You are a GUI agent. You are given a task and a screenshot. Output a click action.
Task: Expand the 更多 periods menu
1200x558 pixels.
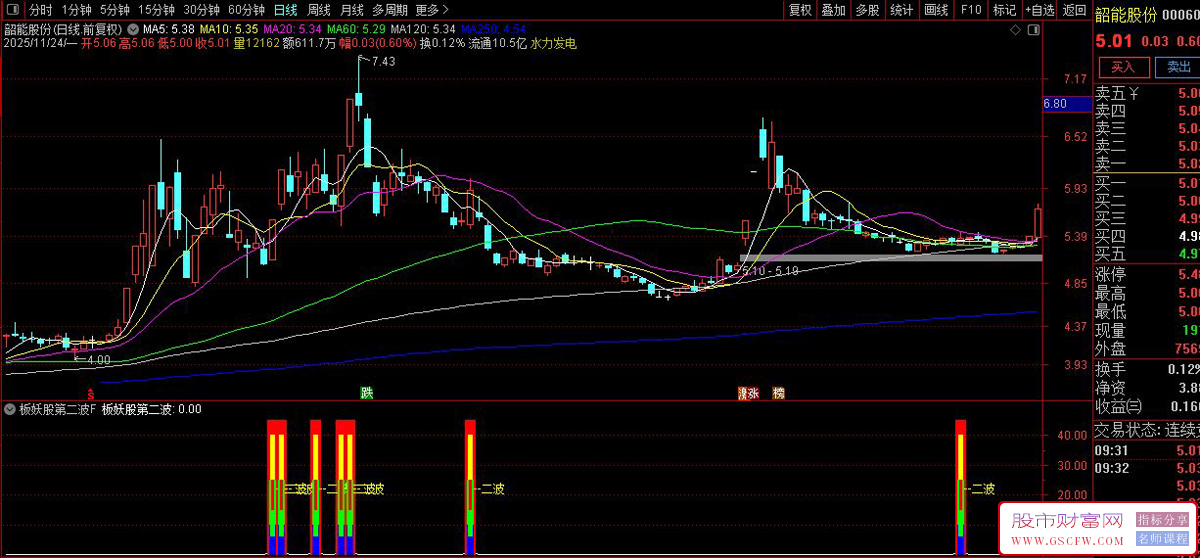432,10
